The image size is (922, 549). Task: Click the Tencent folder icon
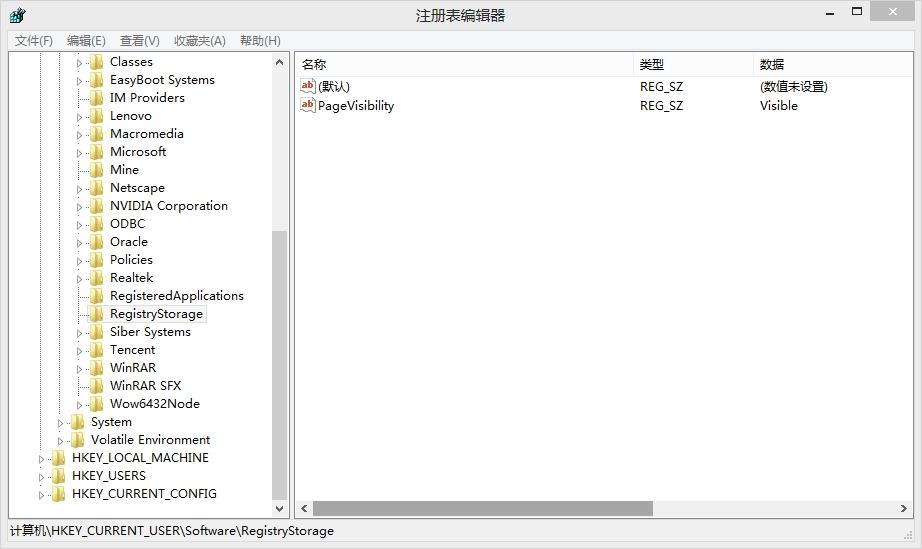tap(96, 350)
